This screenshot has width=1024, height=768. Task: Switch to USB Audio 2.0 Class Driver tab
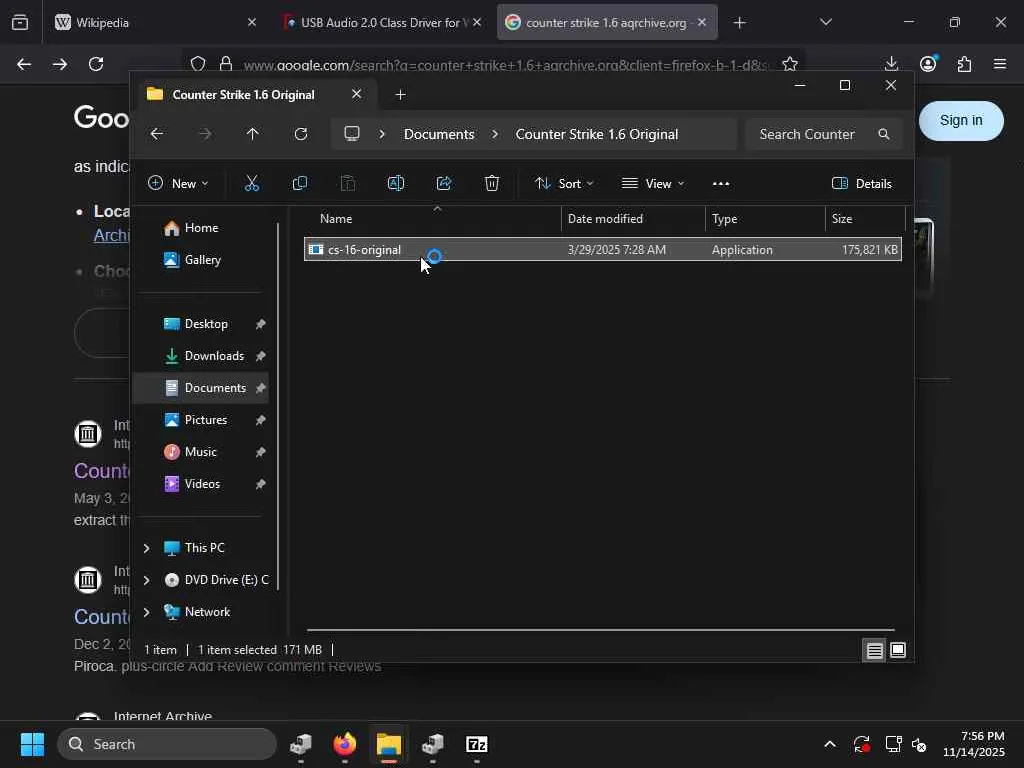click(x=384, y=22)
